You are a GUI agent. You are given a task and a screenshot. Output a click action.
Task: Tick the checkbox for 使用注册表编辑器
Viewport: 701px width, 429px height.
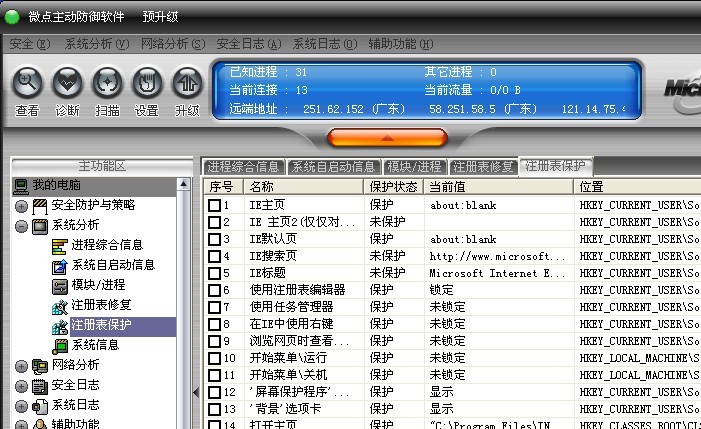[215, 290]
